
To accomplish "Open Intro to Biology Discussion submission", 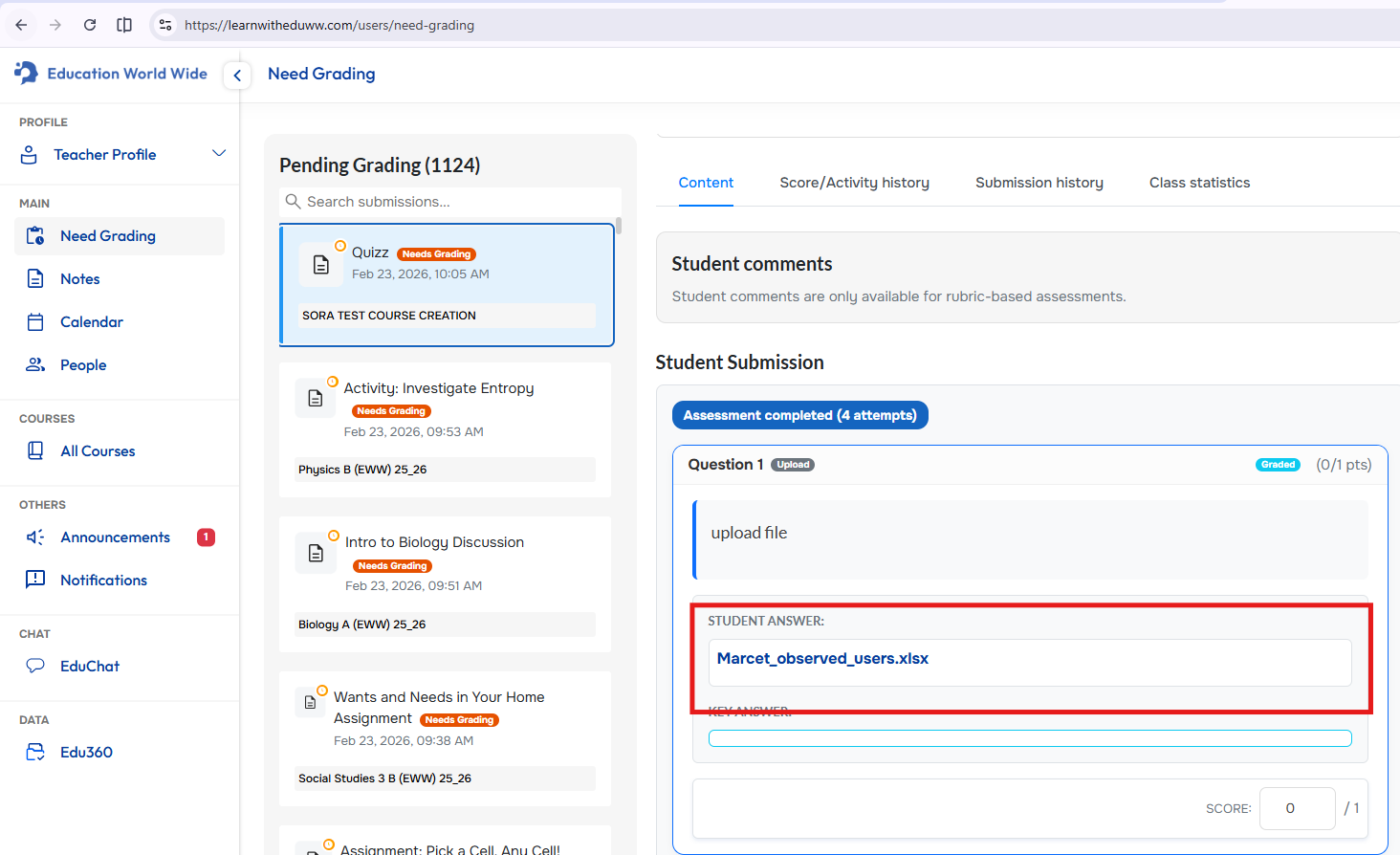I will click(x=445, y=584).
